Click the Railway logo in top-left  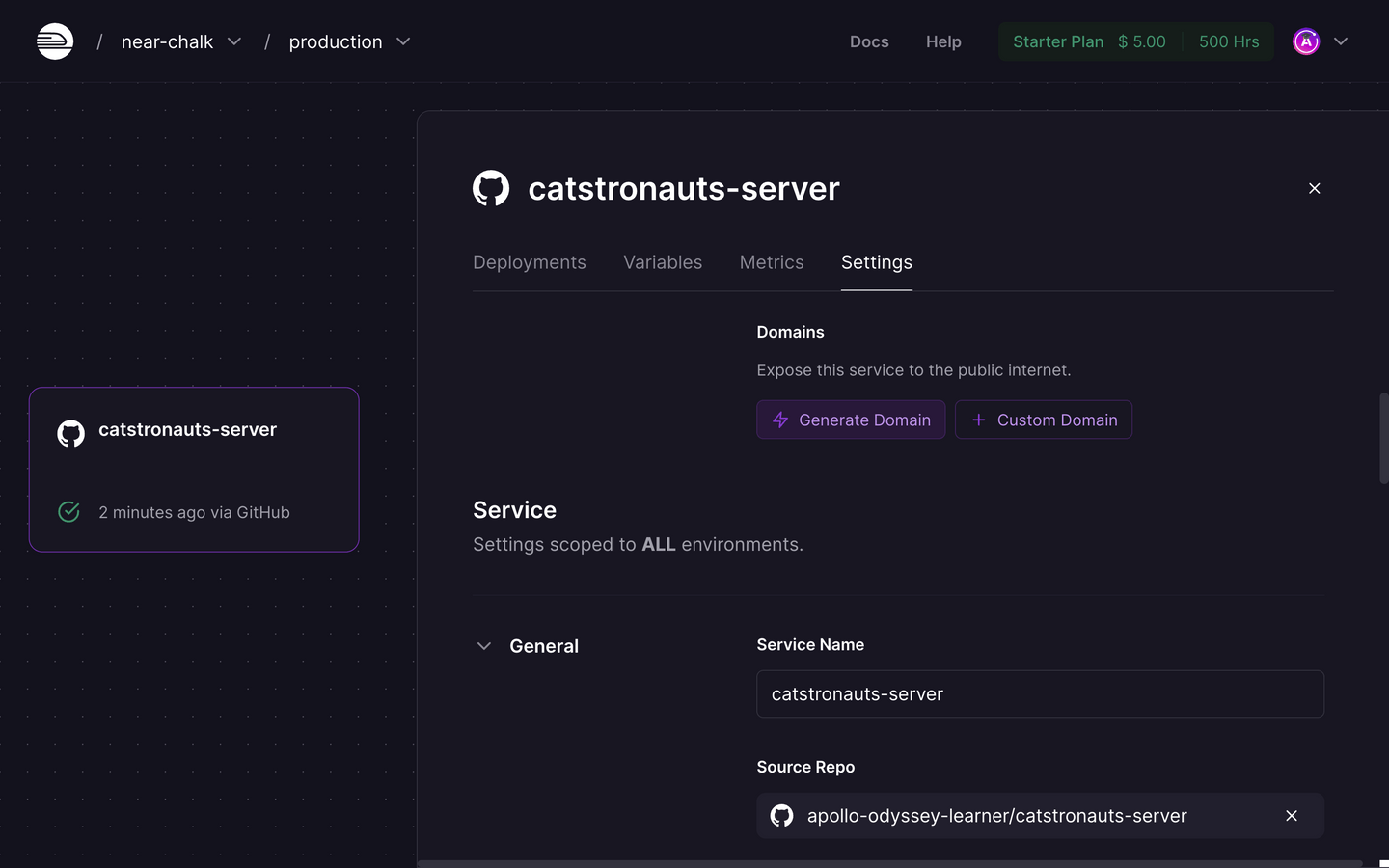pyautogui.click(x=55, y=41)
